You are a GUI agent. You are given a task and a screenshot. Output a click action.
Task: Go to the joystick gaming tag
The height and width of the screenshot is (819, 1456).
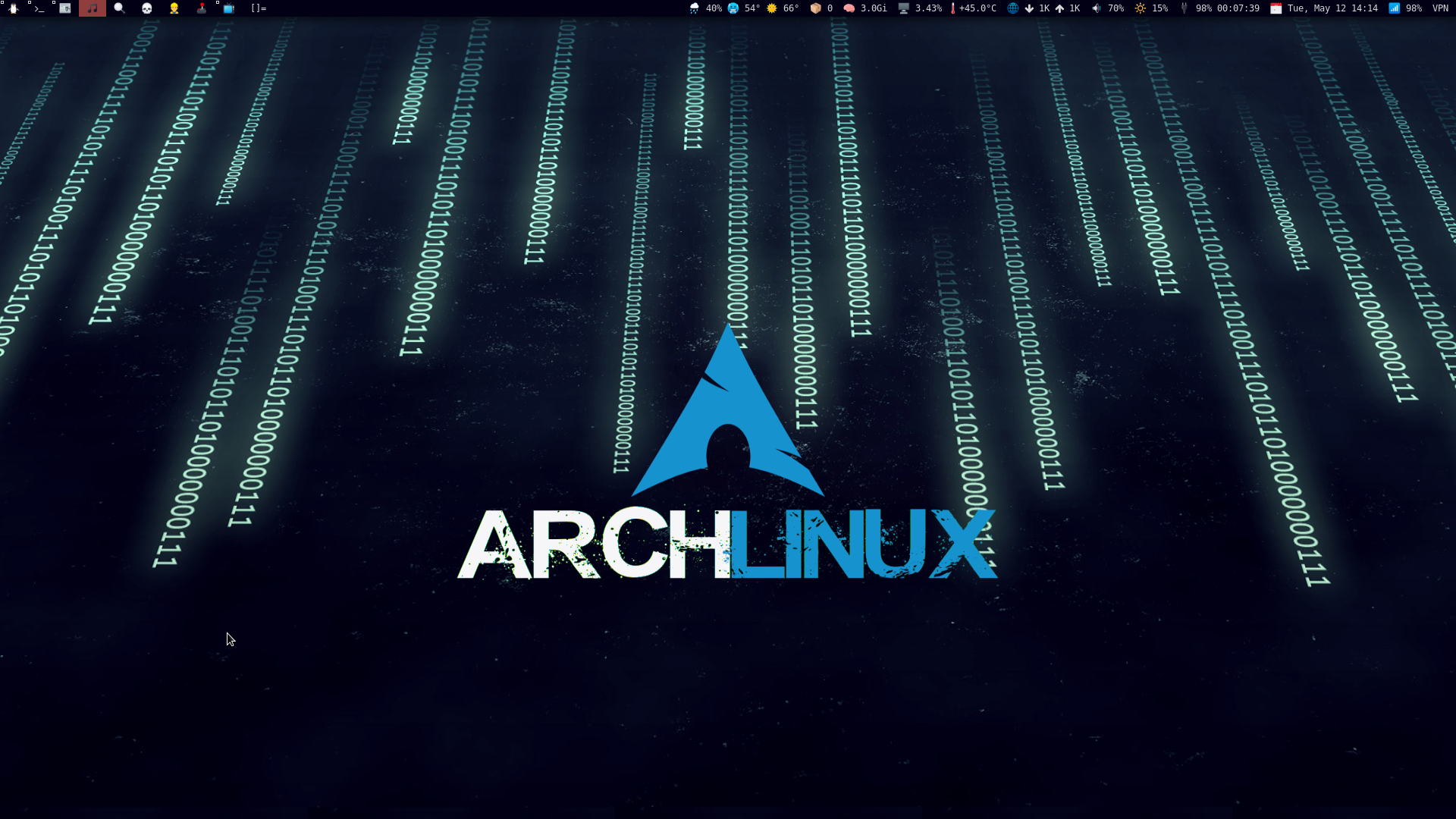coord(201,8)
